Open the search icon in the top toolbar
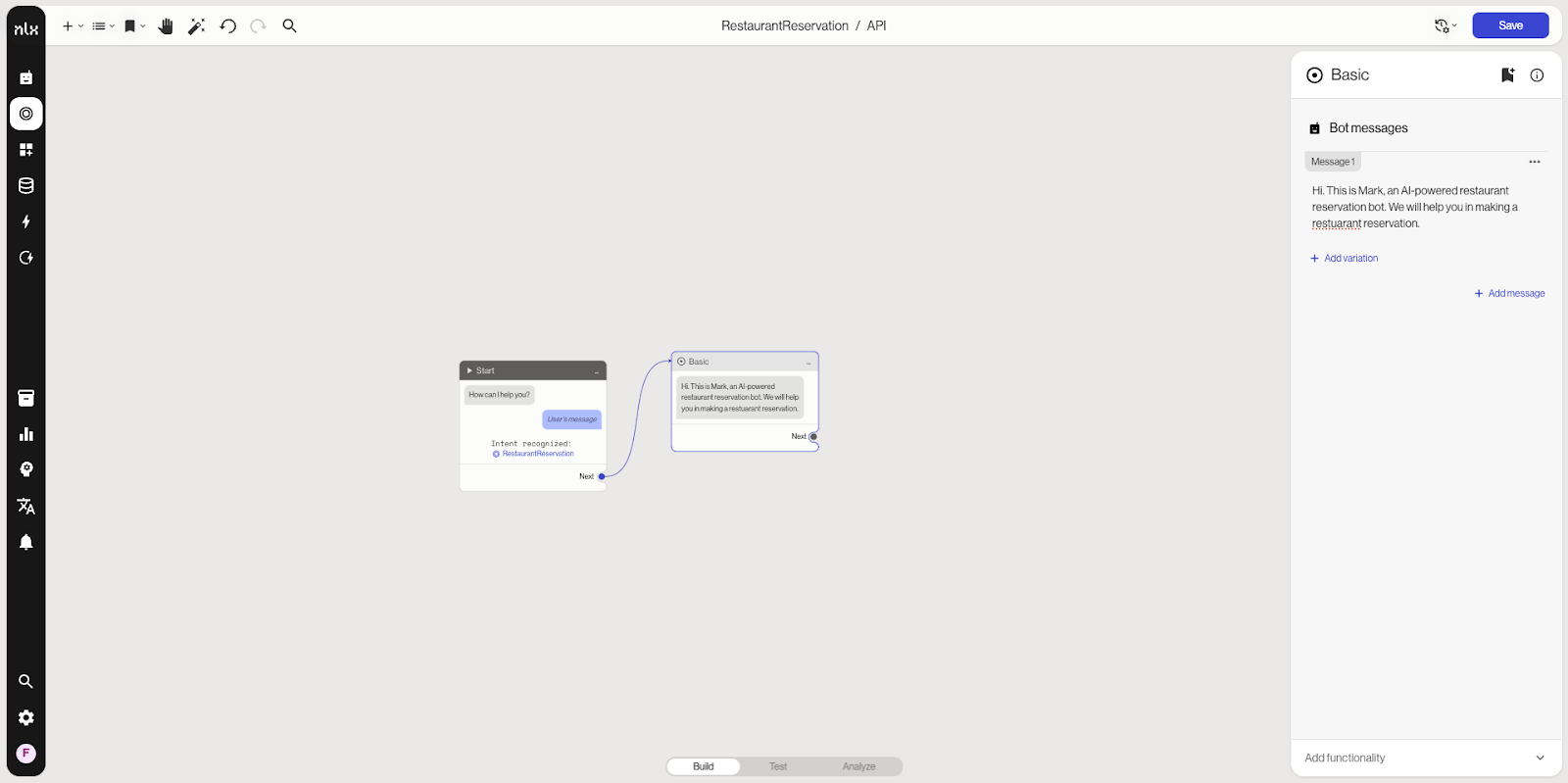The width and height of the screenshot is (1568, 783). [289, 26]
